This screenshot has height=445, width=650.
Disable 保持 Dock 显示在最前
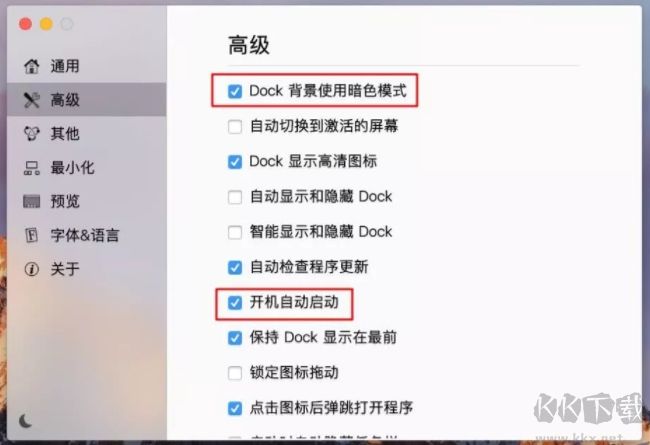tap(235, 337)
